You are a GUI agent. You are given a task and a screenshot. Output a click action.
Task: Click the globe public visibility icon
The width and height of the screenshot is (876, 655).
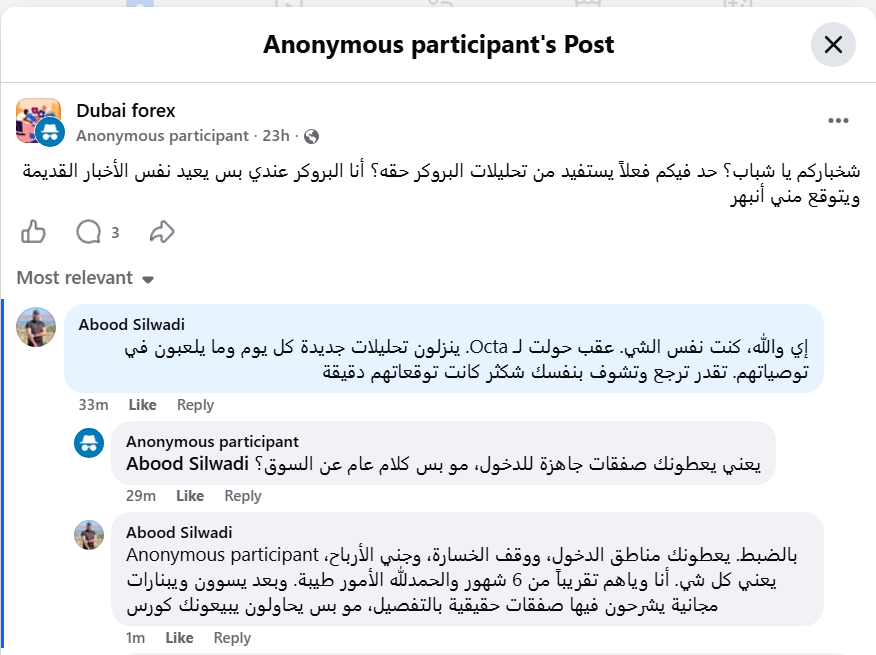311,136
